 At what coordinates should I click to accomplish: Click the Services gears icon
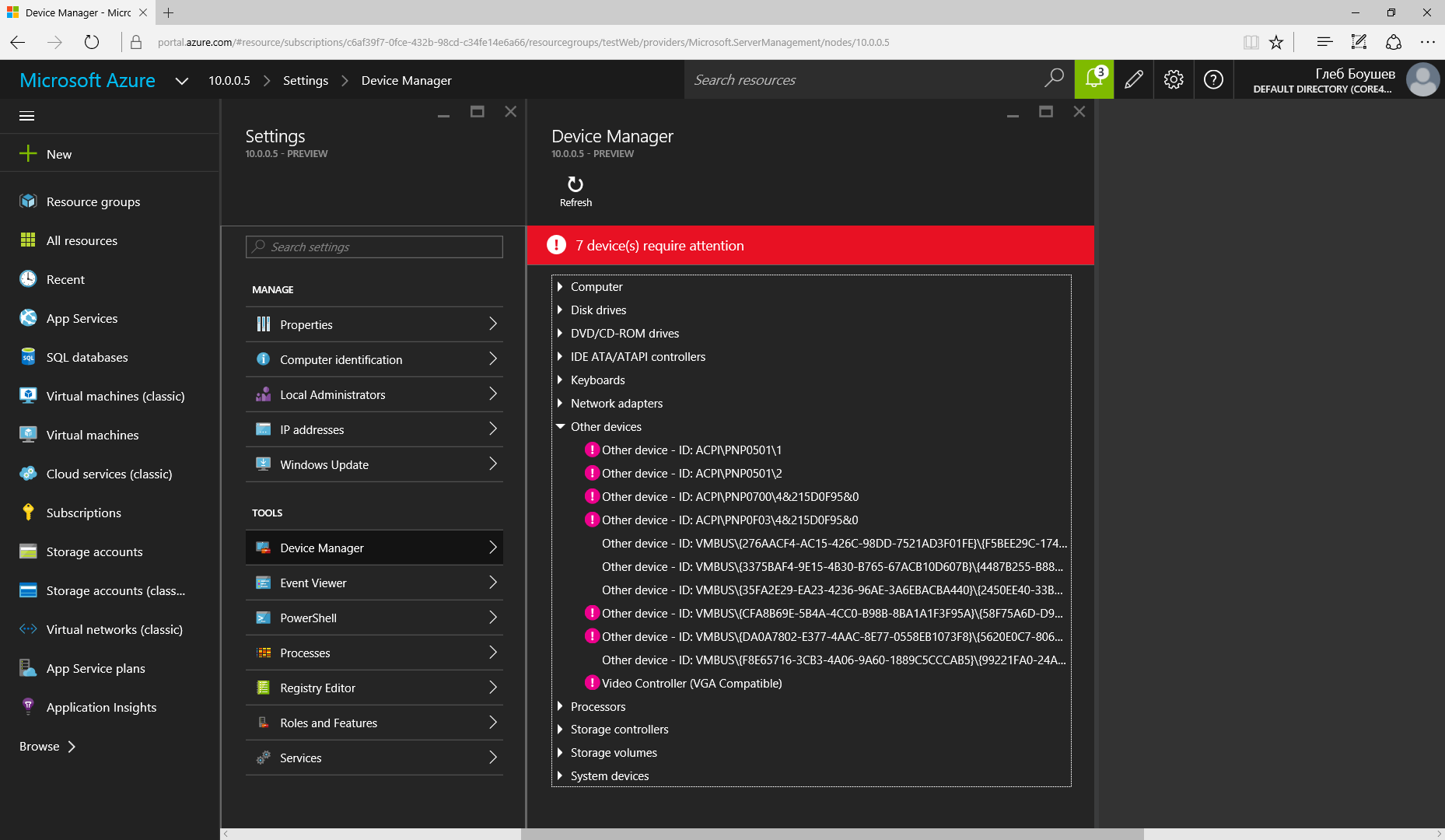[x=264, y=758]
